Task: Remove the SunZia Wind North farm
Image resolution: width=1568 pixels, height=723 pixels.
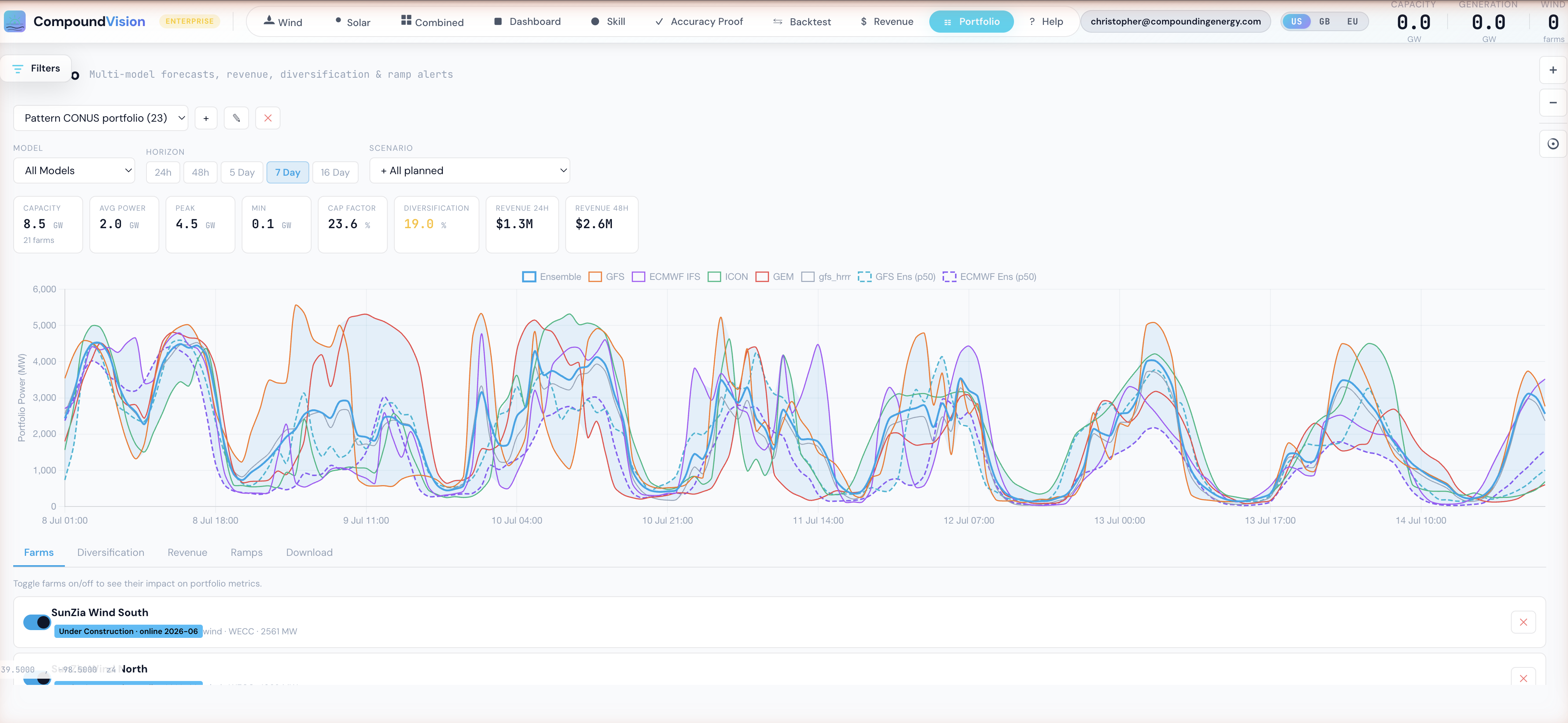Action: click(1523, 678)
